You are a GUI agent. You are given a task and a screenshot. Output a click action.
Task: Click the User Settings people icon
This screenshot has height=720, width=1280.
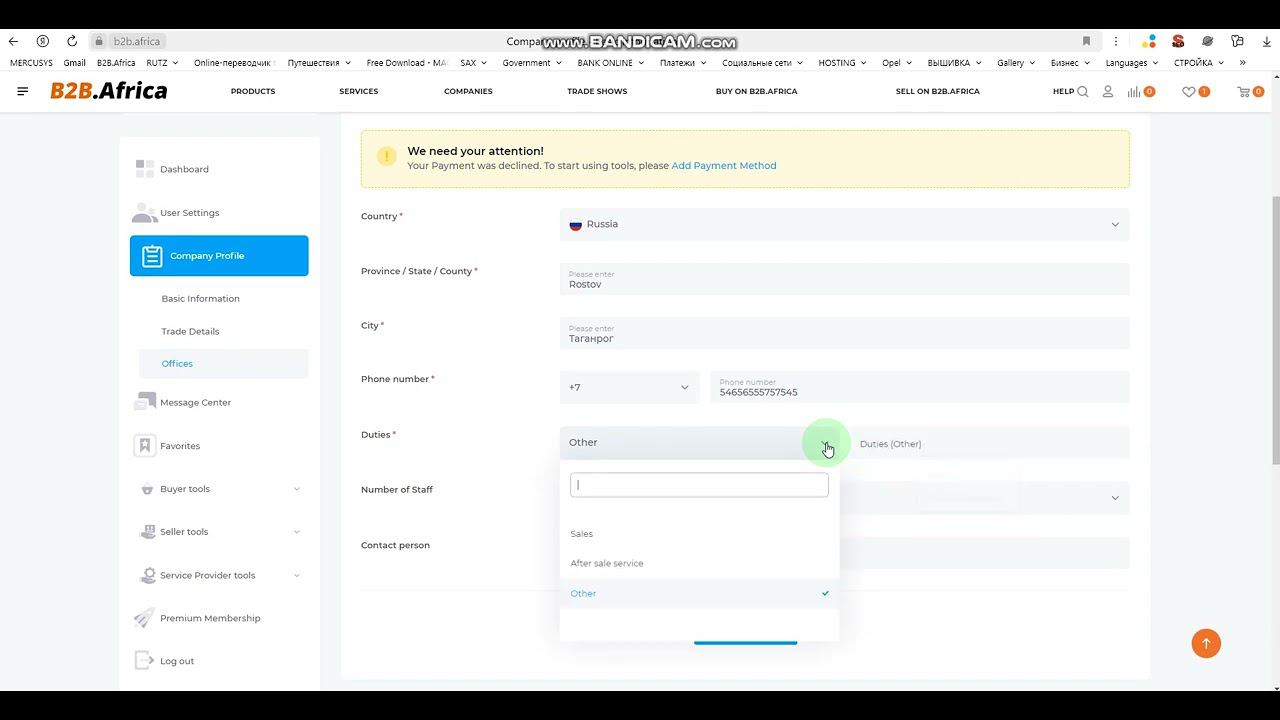145,213
